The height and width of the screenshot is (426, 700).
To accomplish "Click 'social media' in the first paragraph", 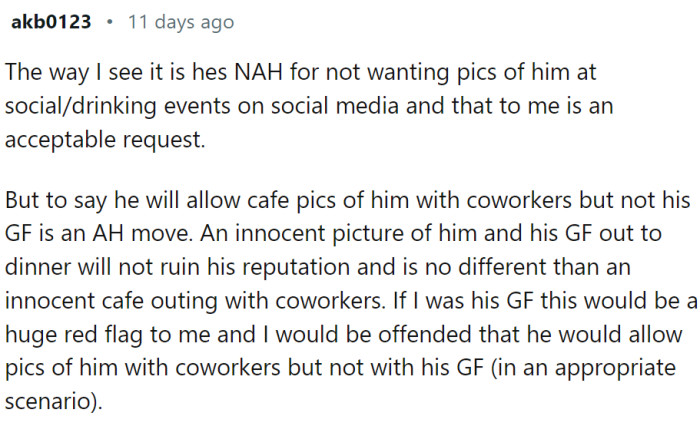I will coord(334,105).
